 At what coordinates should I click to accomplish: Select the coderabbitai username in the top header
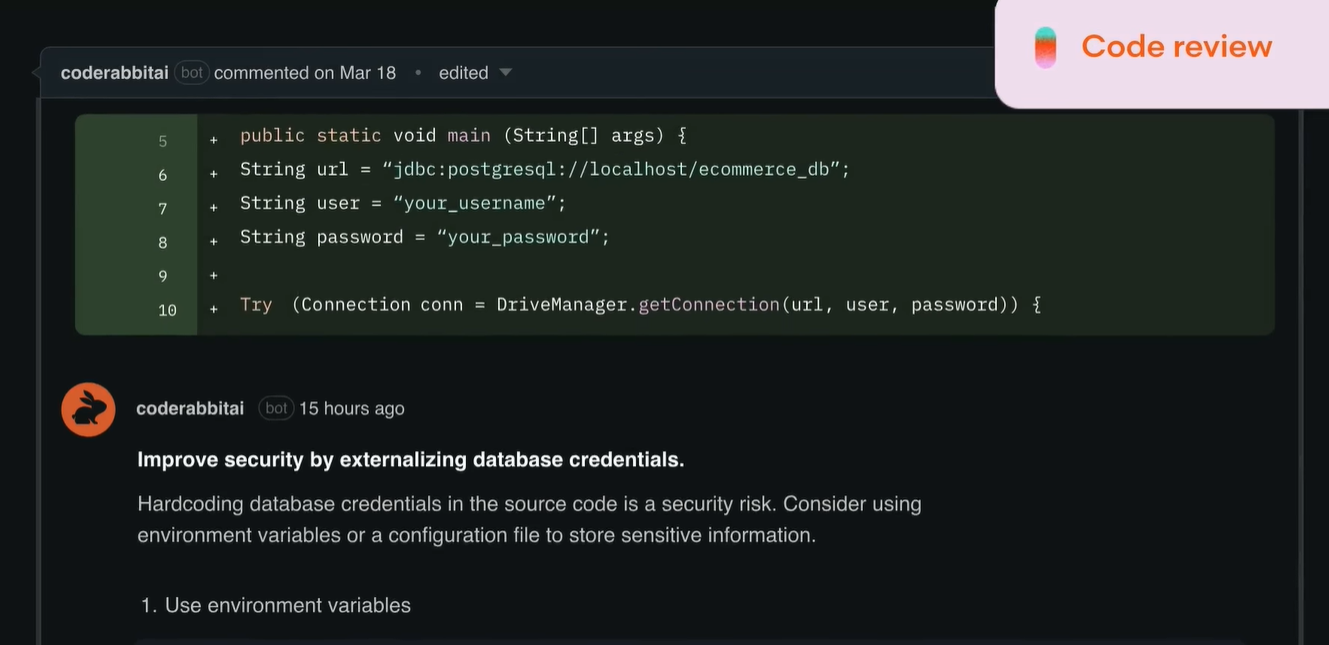point(113,72)
